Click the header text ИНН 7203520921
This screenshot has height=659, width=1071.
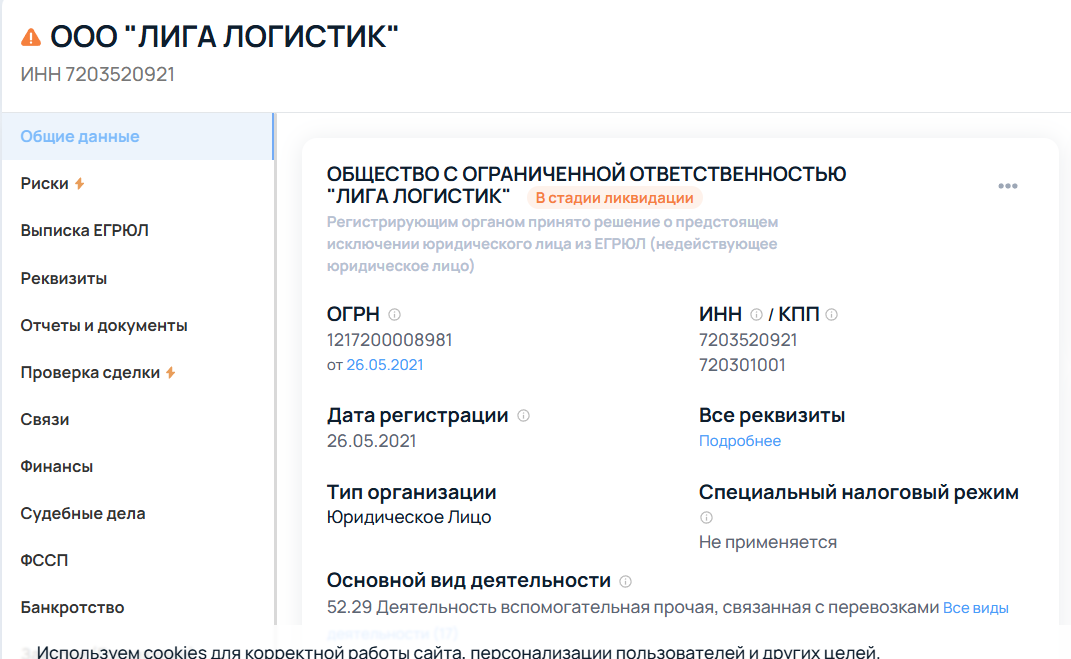tap(98, 74)
